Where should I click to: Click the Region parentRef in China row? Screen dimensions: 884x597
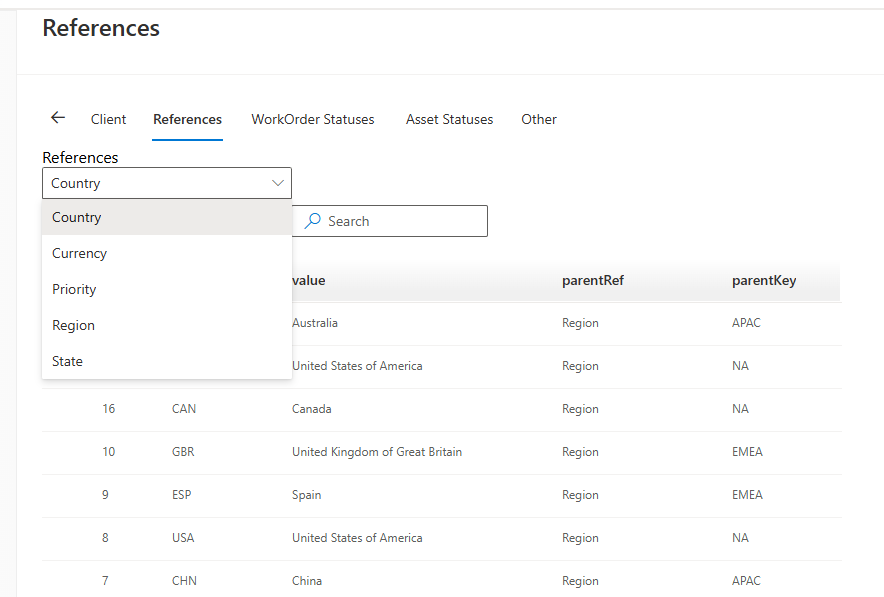[x=580, y=581]
